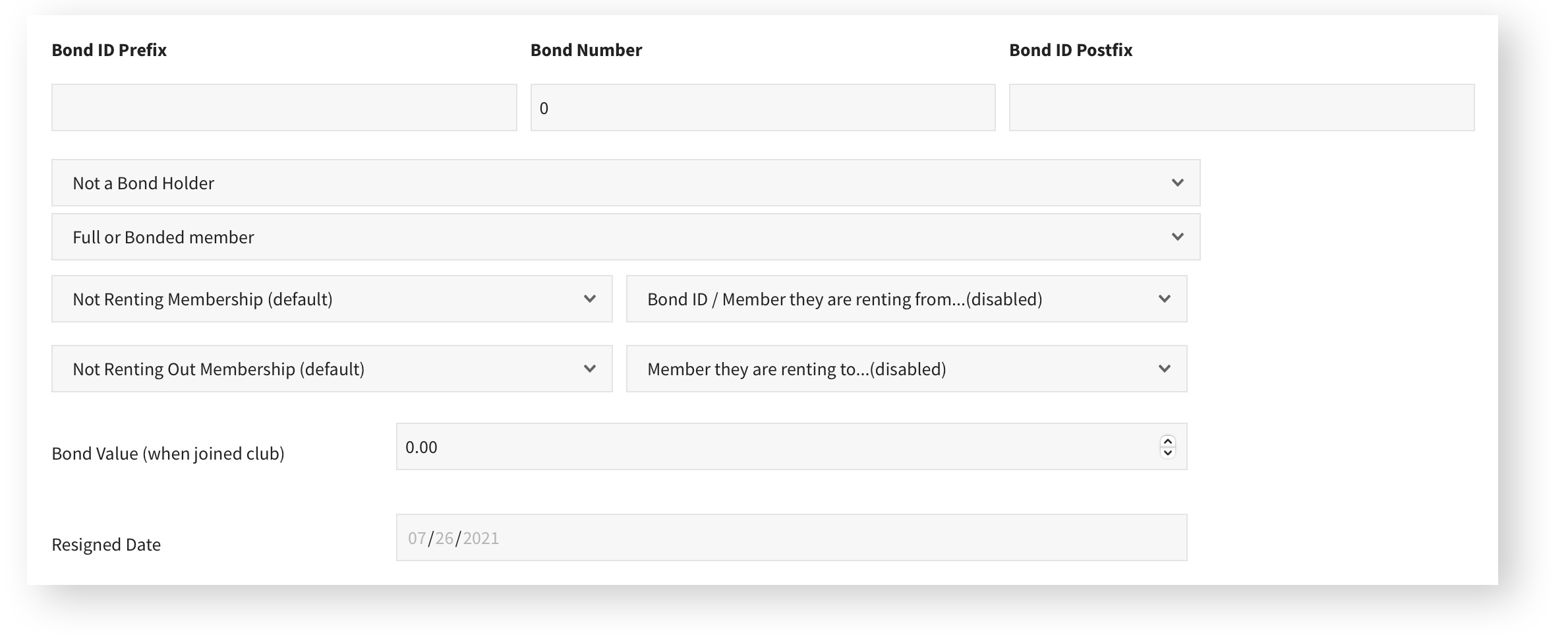The height and width of the screenshot is (639, 1568).
Task: Select the year 2021 in Resigned Date
Action: tap(480, 538)
